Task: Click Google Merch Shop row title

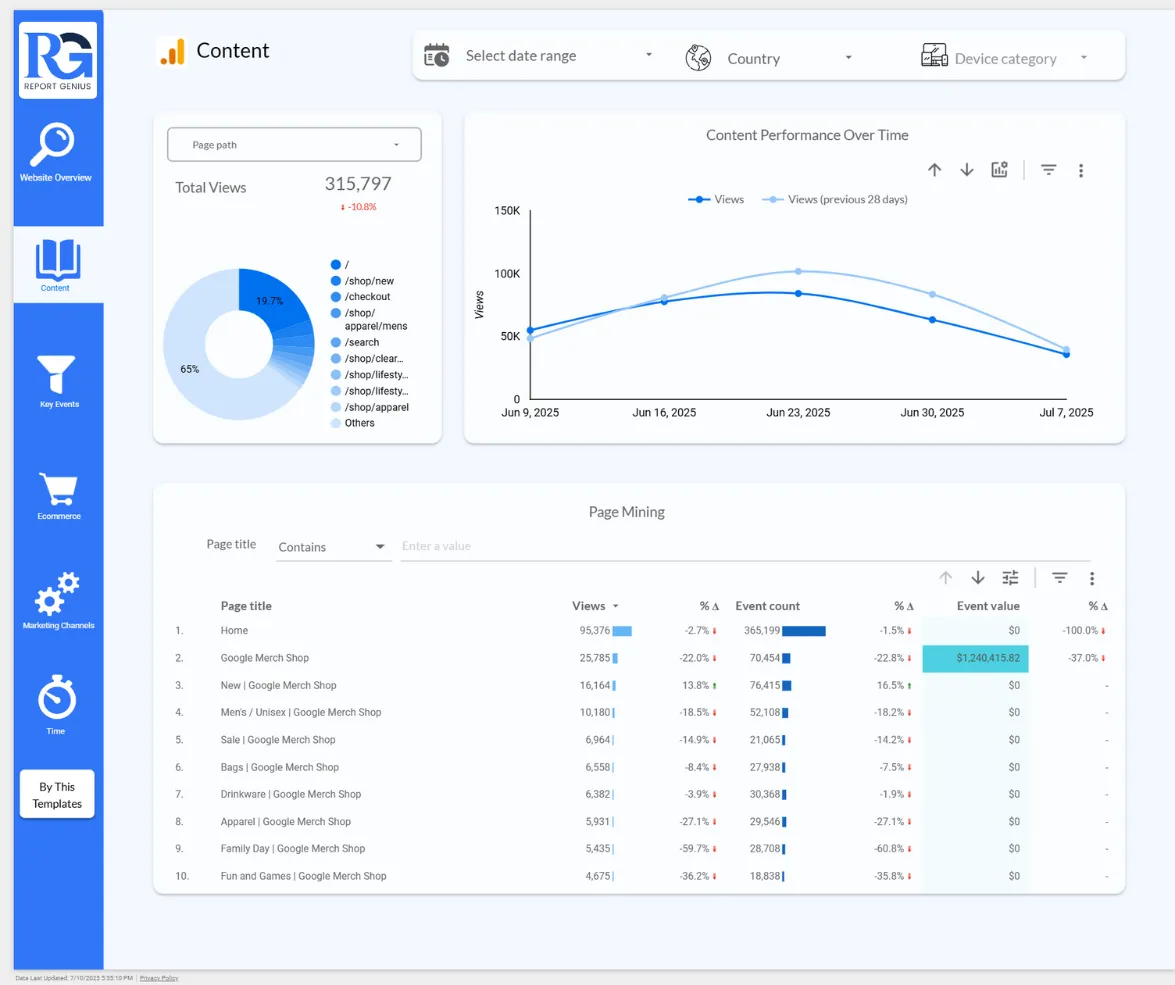Action: click(265, 657)
